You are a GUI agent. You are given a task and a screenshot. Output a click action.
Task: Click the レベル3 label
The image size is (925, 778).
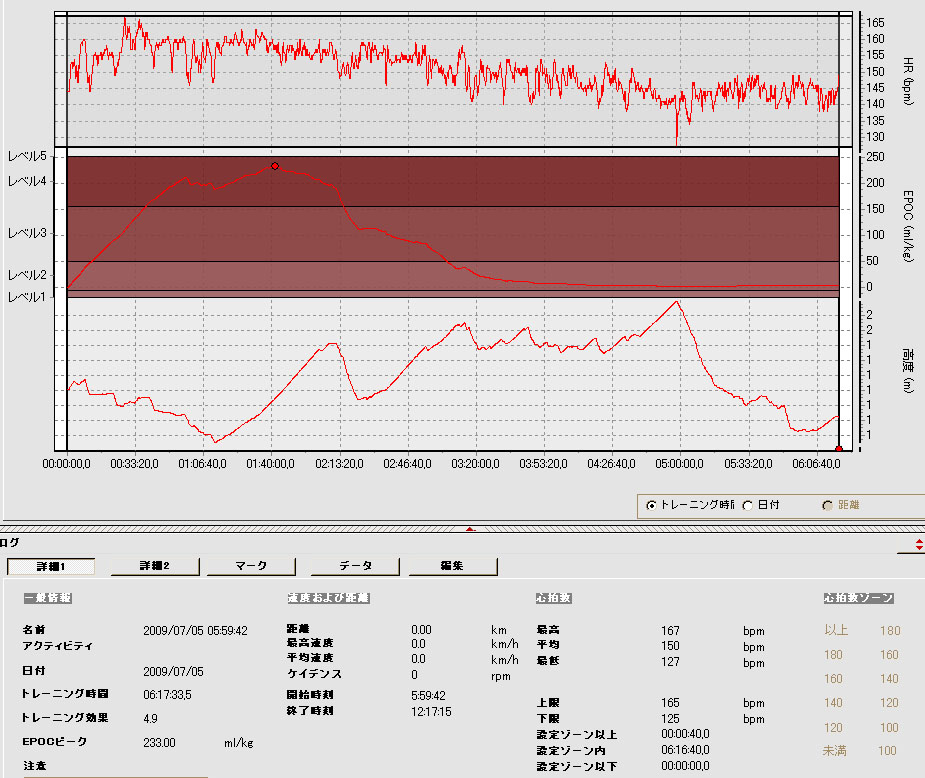point(27,233)
